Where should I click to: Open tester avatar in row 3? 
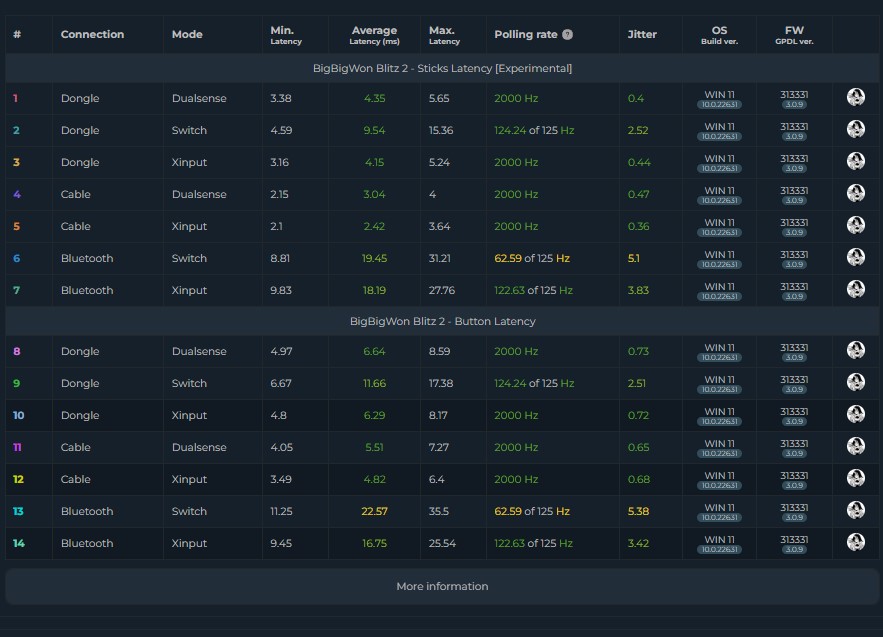pos(855,162)
